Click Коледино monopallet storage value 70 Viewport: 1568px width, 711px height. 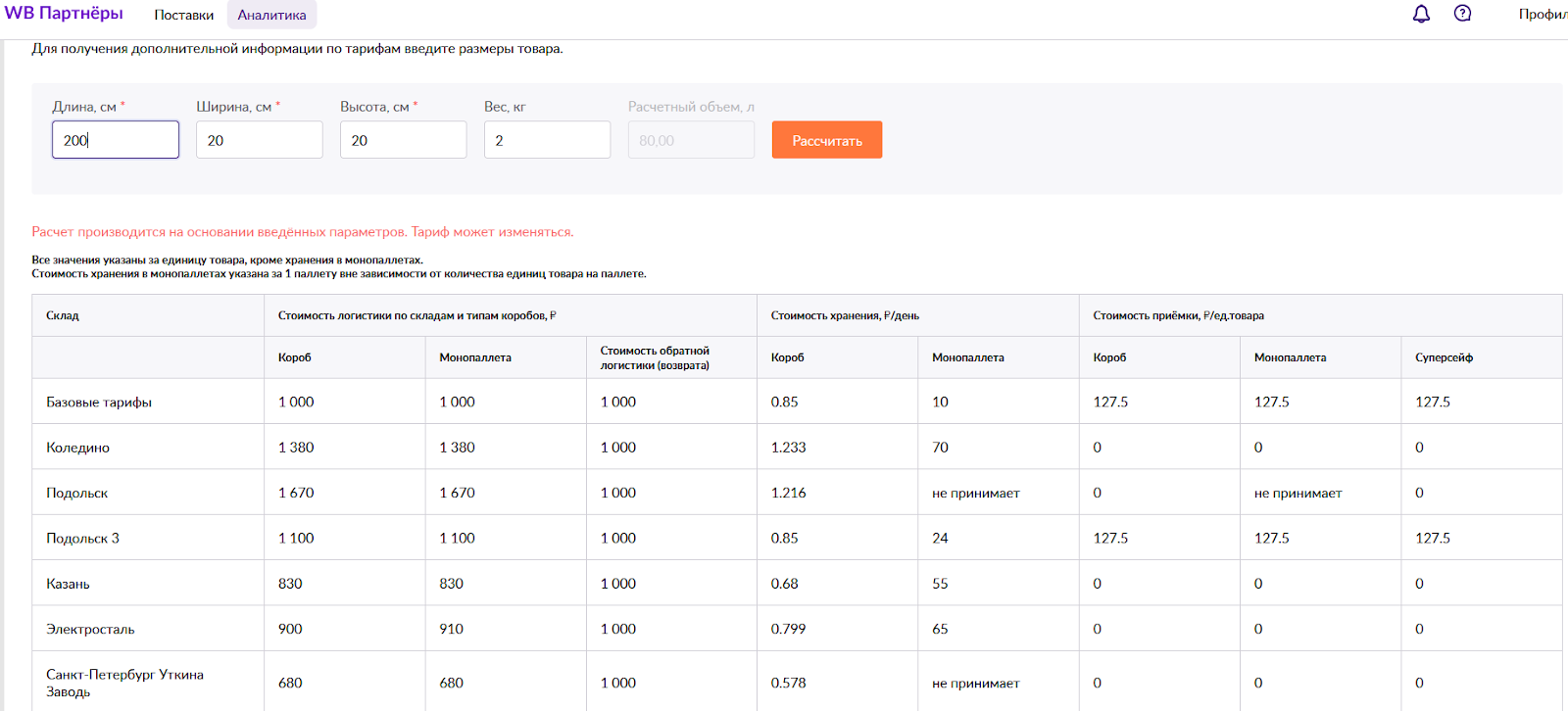click(x=940, y=447)
